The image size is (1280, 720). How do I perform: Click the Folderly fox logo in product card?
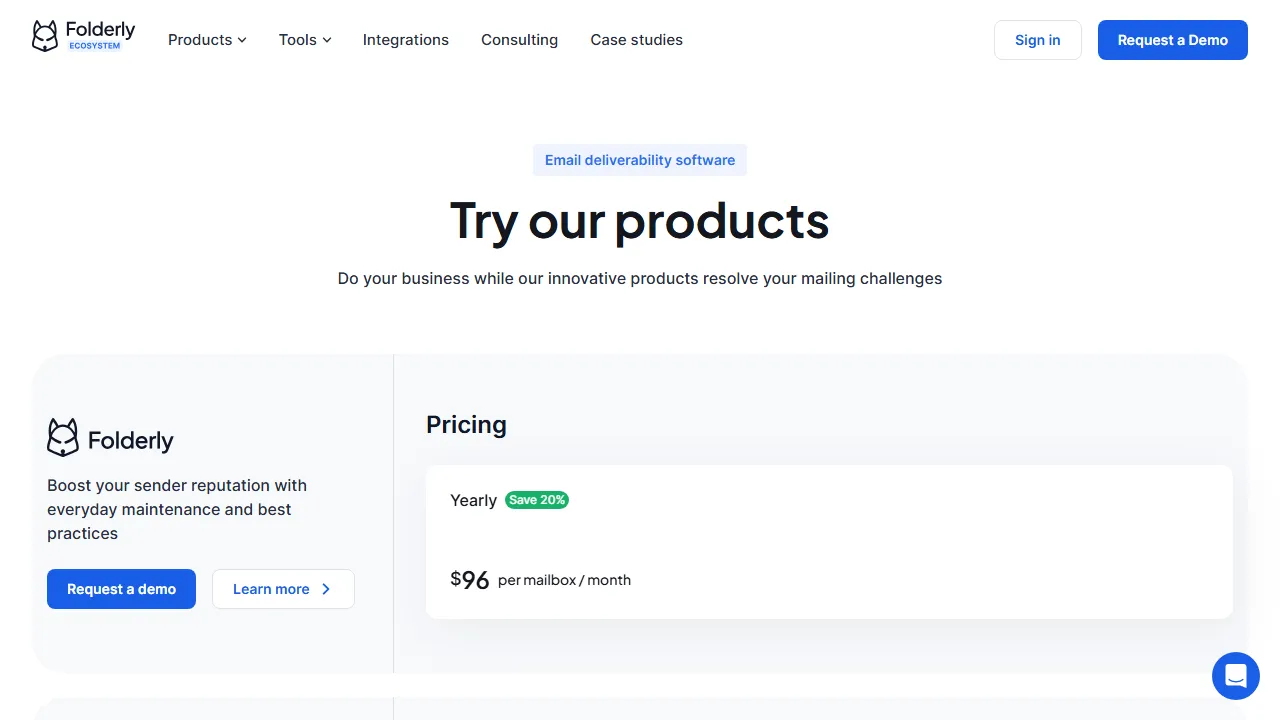[110, 438]
